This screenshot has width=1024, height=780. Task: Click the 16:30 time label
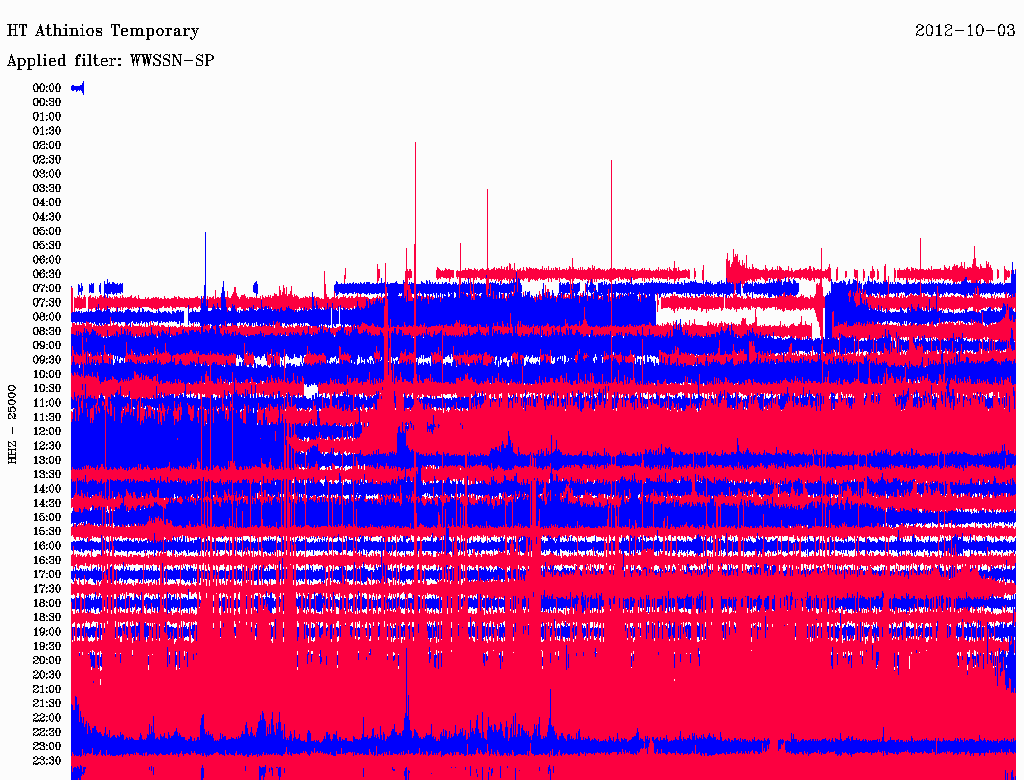[47, 560]
